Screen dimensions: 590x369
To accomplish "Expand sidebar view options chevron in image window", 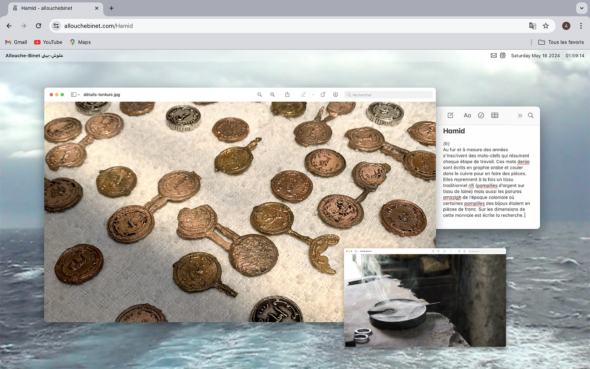I will (79, 94).
